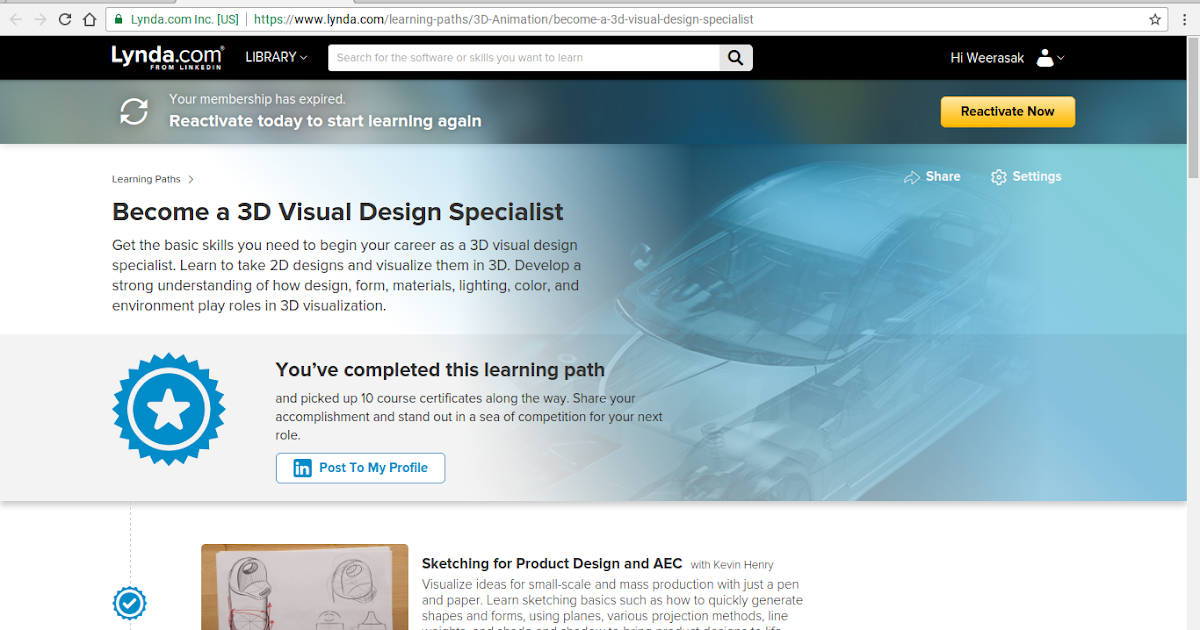Open learning path Settings

coord(1026,177)
